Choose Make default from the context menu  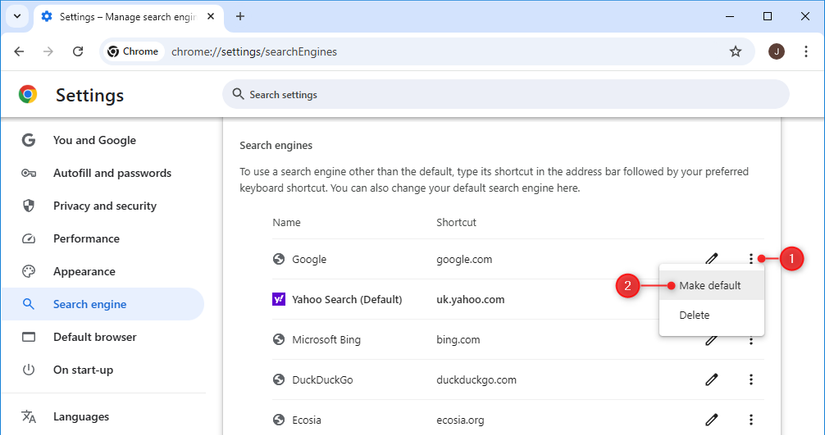(710, 285)
